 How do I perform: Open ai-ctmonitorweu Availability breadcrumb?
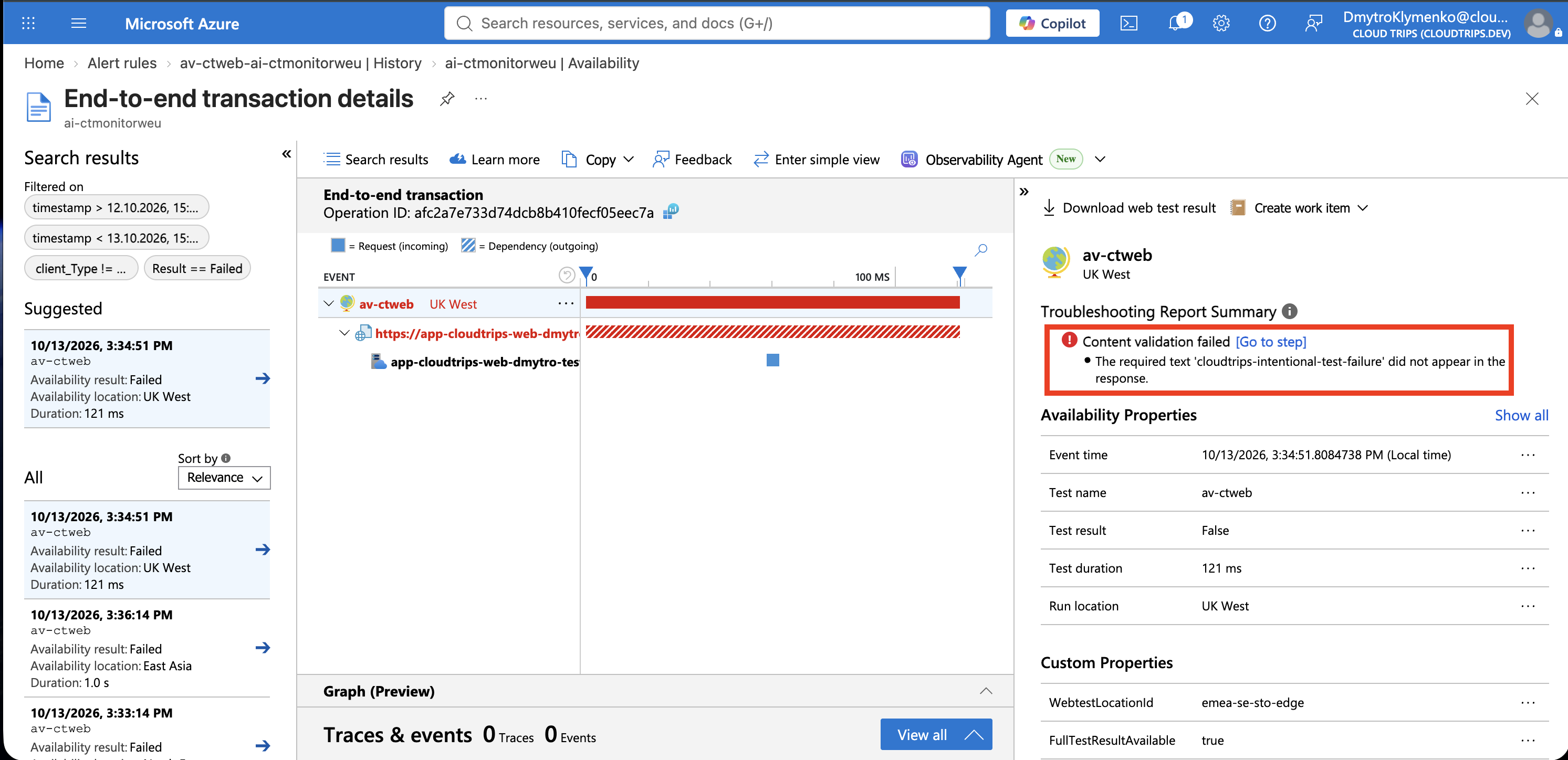542,64
